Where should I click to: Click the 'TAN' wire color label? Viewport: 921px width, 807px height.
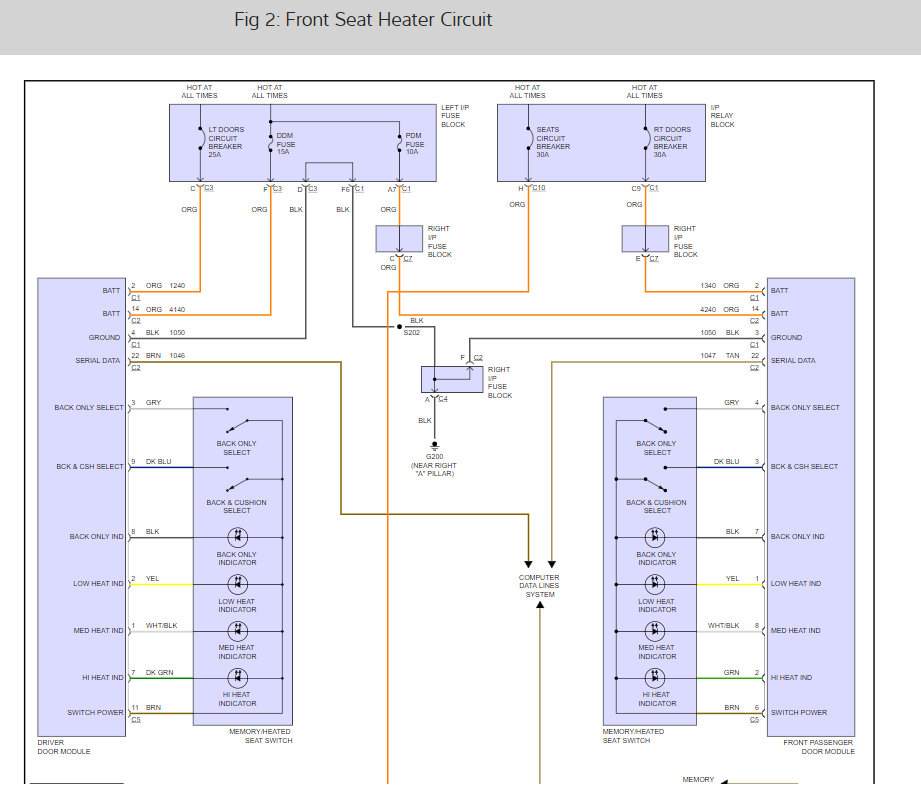[x=732, y=355]
